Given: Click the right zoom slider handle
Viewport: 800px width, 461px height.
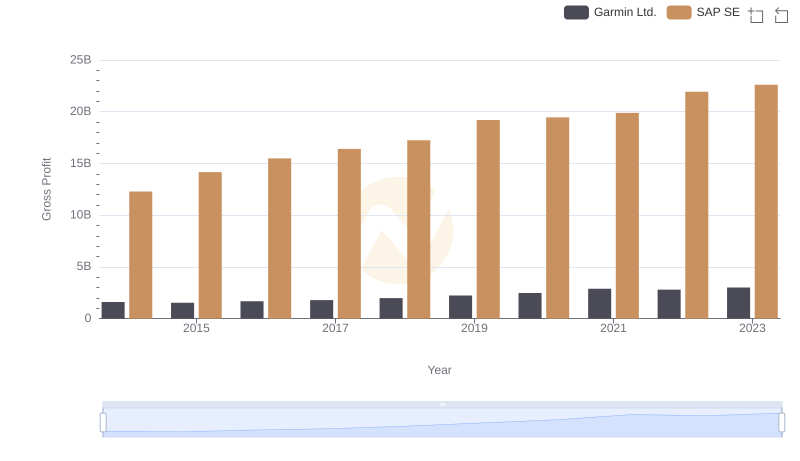Looking at the screenshot, I should [782, 423].
